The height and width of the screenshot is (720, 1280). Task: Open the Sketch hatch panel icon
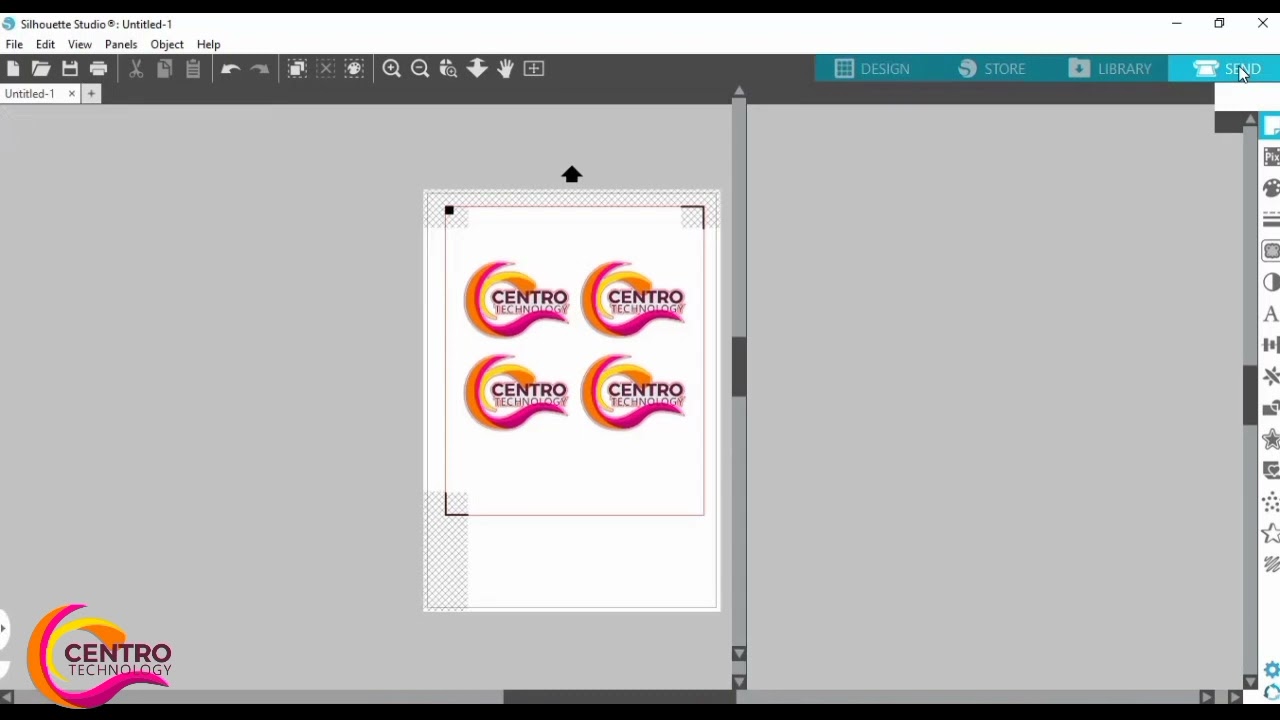pos(1271,564)
